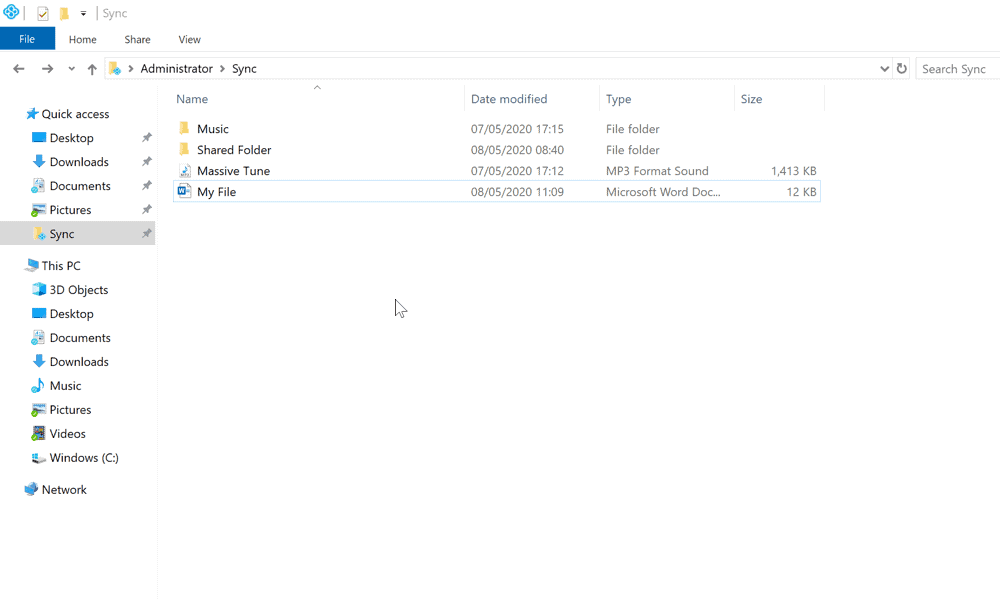
Task: Sort by the Size column header
Action: 751,99
